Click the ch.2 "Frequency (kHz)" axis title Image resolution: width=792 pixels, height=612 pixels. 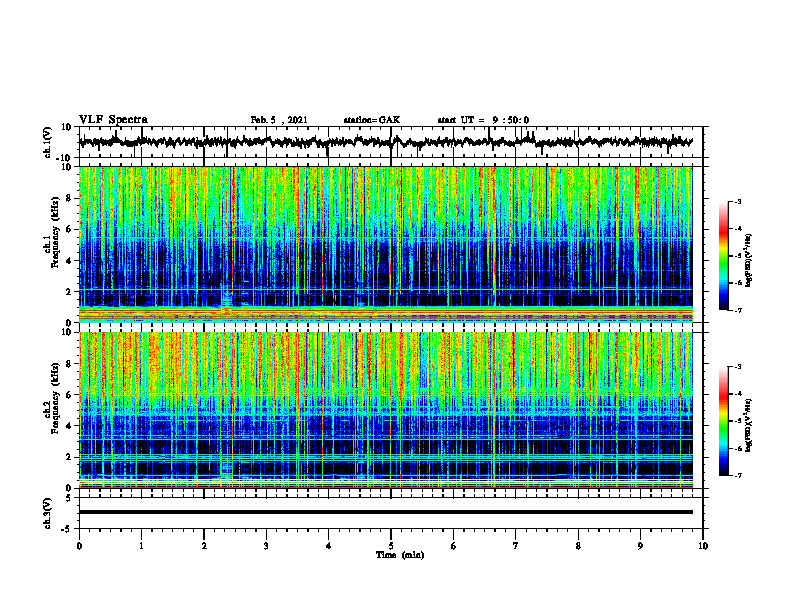(x=55, y=397)
